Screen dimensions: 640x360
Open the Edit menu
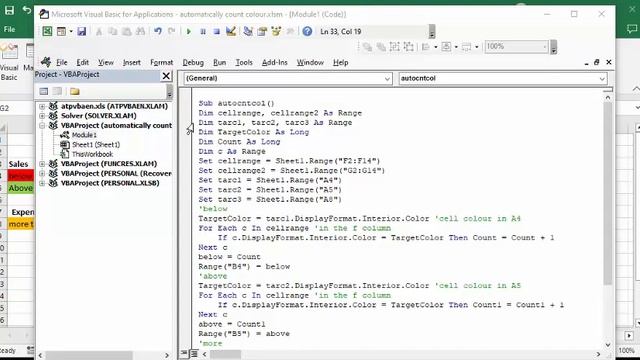click(x=82, y=62)
